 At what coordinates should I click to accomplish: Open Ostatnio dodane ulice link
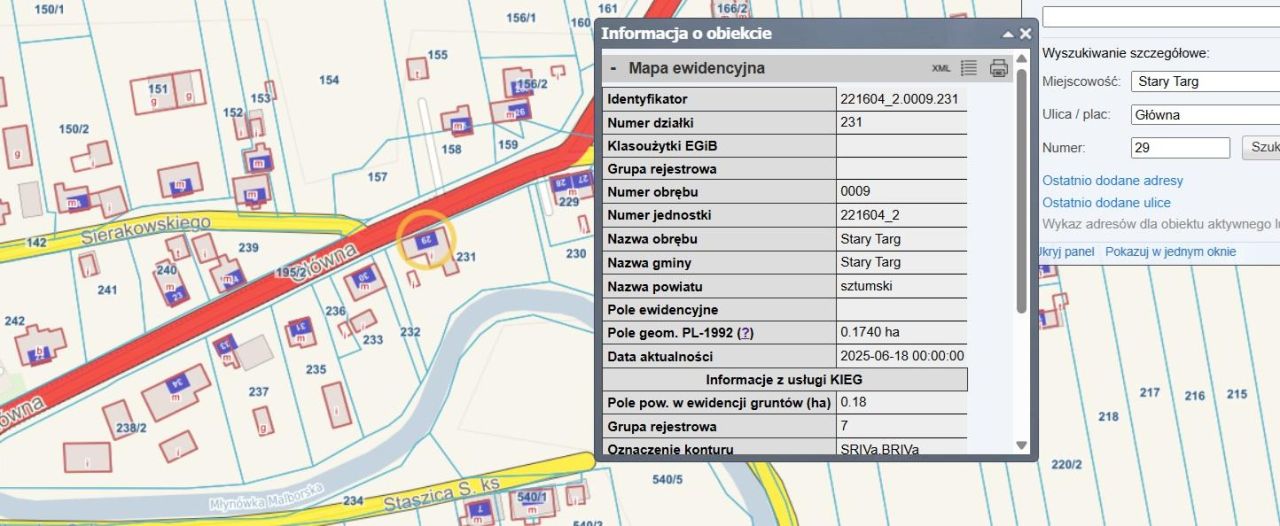coord(1106,203)
